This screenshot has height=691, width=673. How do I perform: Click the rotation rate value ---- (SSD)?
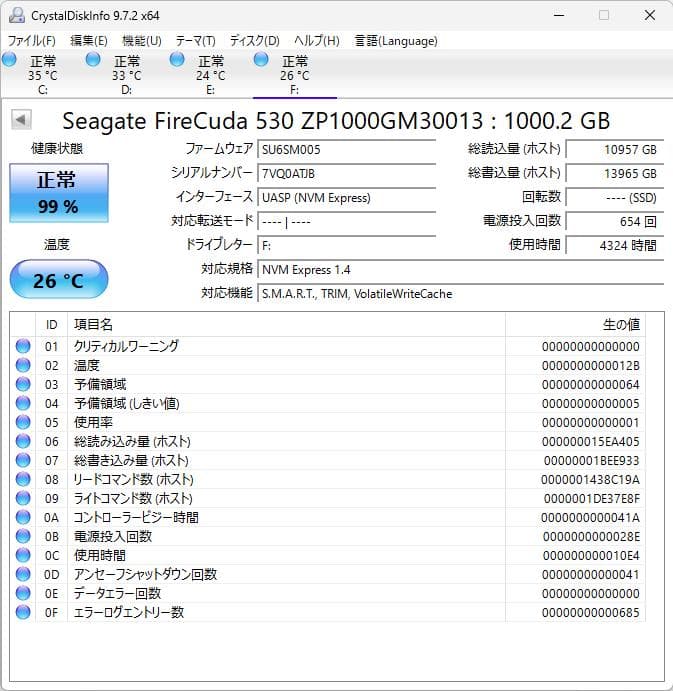click(x=615, y=197)
